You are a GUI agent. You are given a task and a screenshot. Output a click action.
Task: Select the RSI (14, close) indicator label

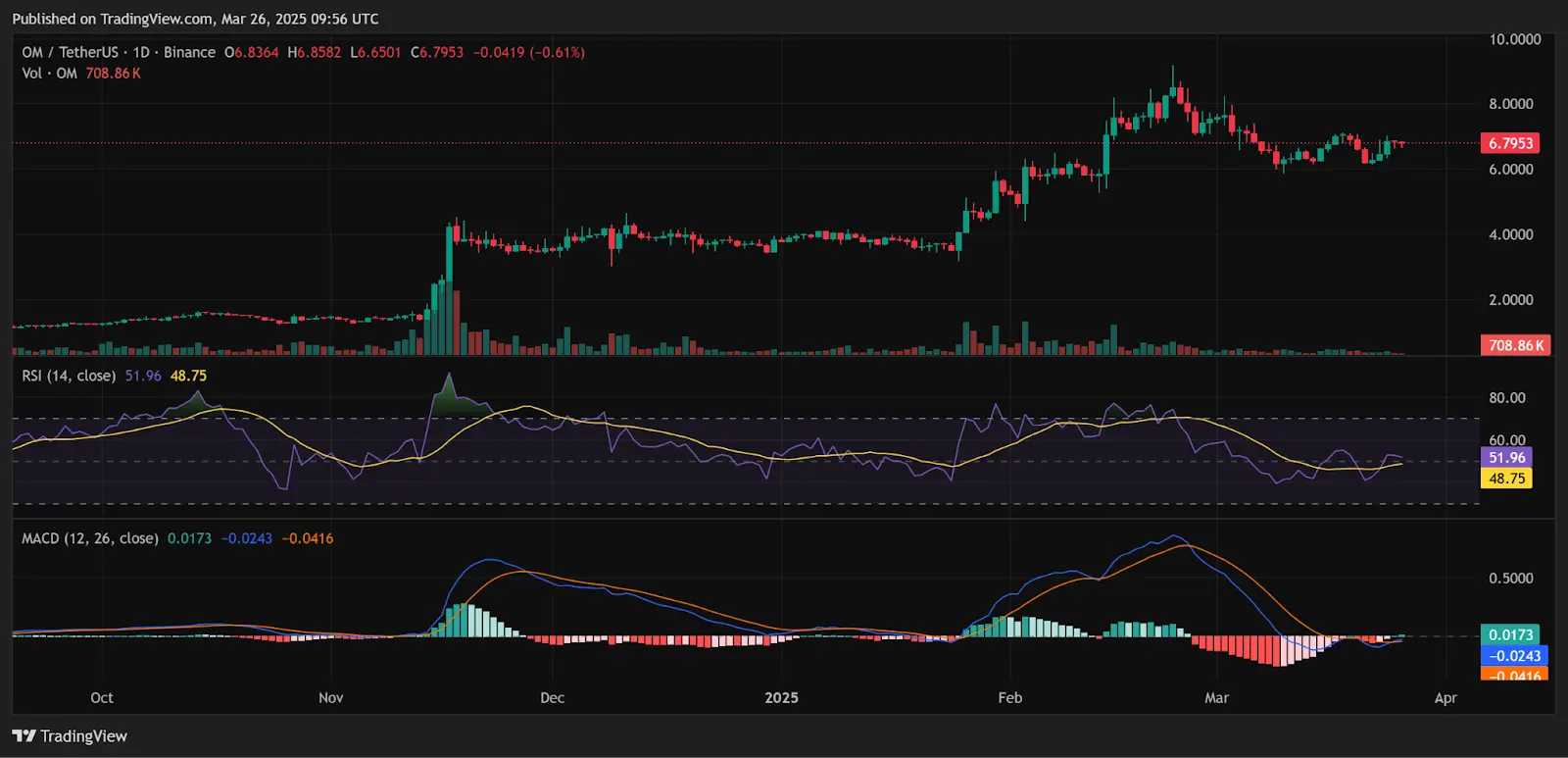click(69, 376)
